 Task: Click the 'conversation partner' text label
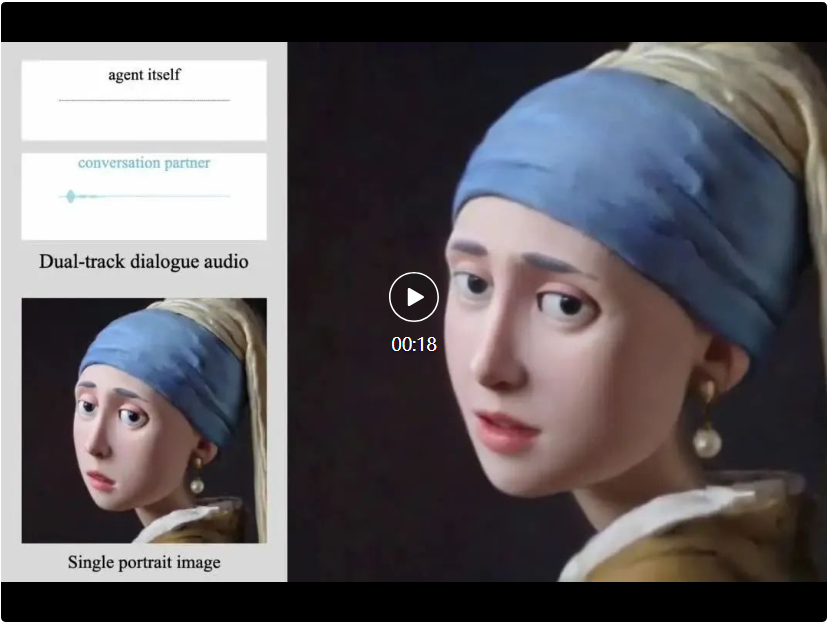[x=144, y=163]
